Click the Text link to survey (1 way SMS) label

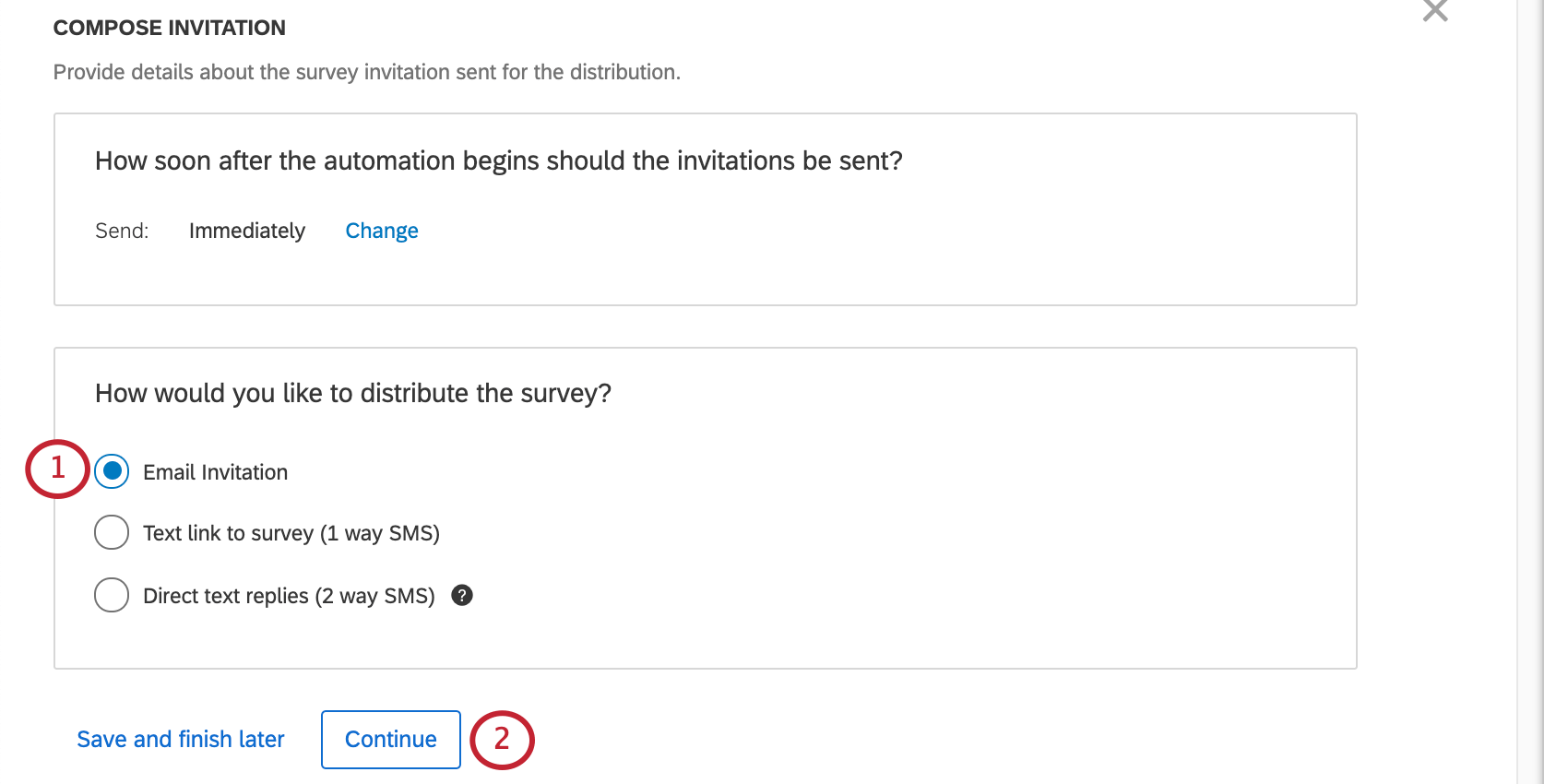(291, 533)
